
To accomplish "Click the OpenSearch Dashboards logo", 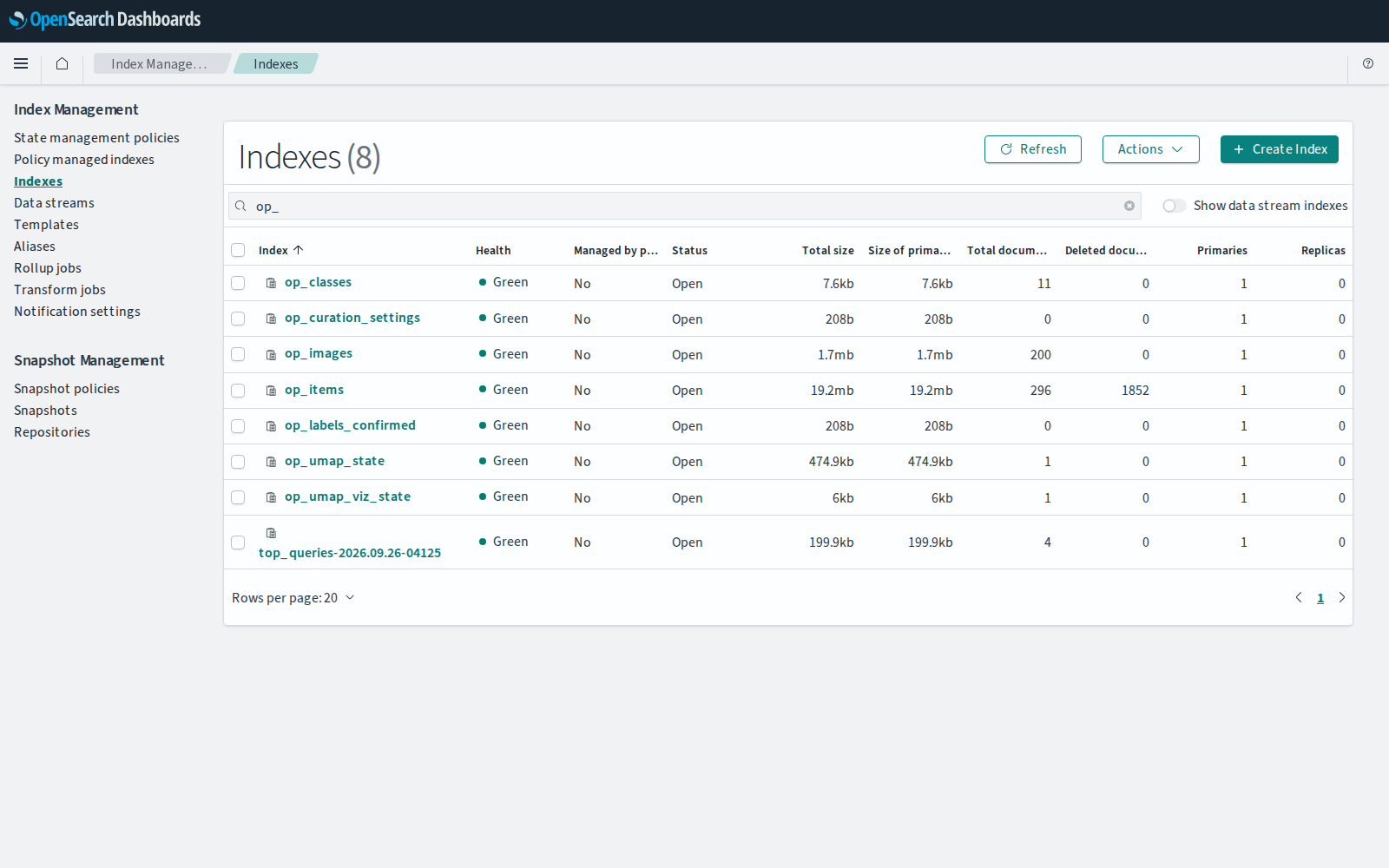I will pyautogui.click(x=105, y=19).
